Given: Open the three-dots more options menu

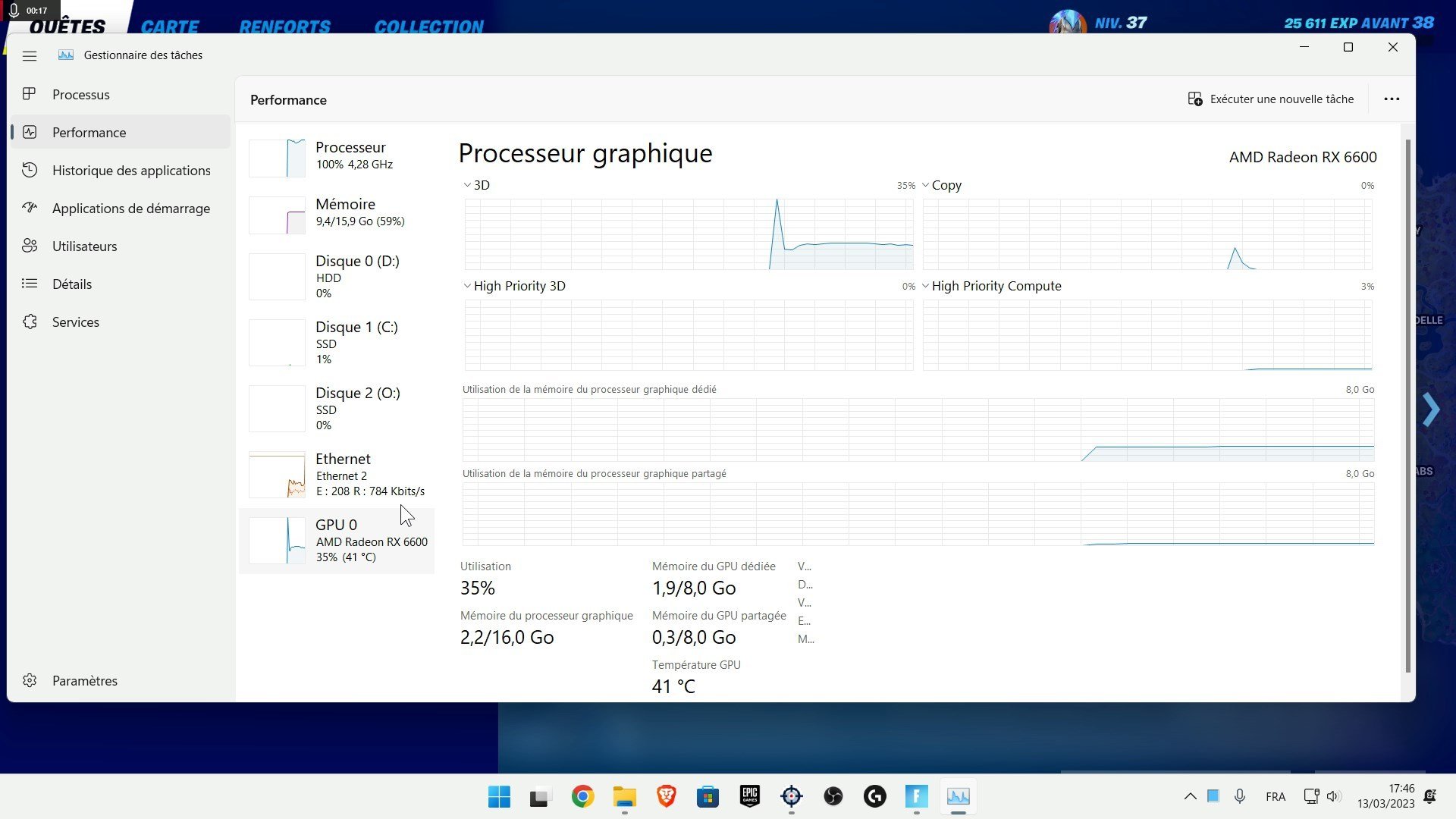Looking at the screenshot, I should click(x=1392, y=99).
